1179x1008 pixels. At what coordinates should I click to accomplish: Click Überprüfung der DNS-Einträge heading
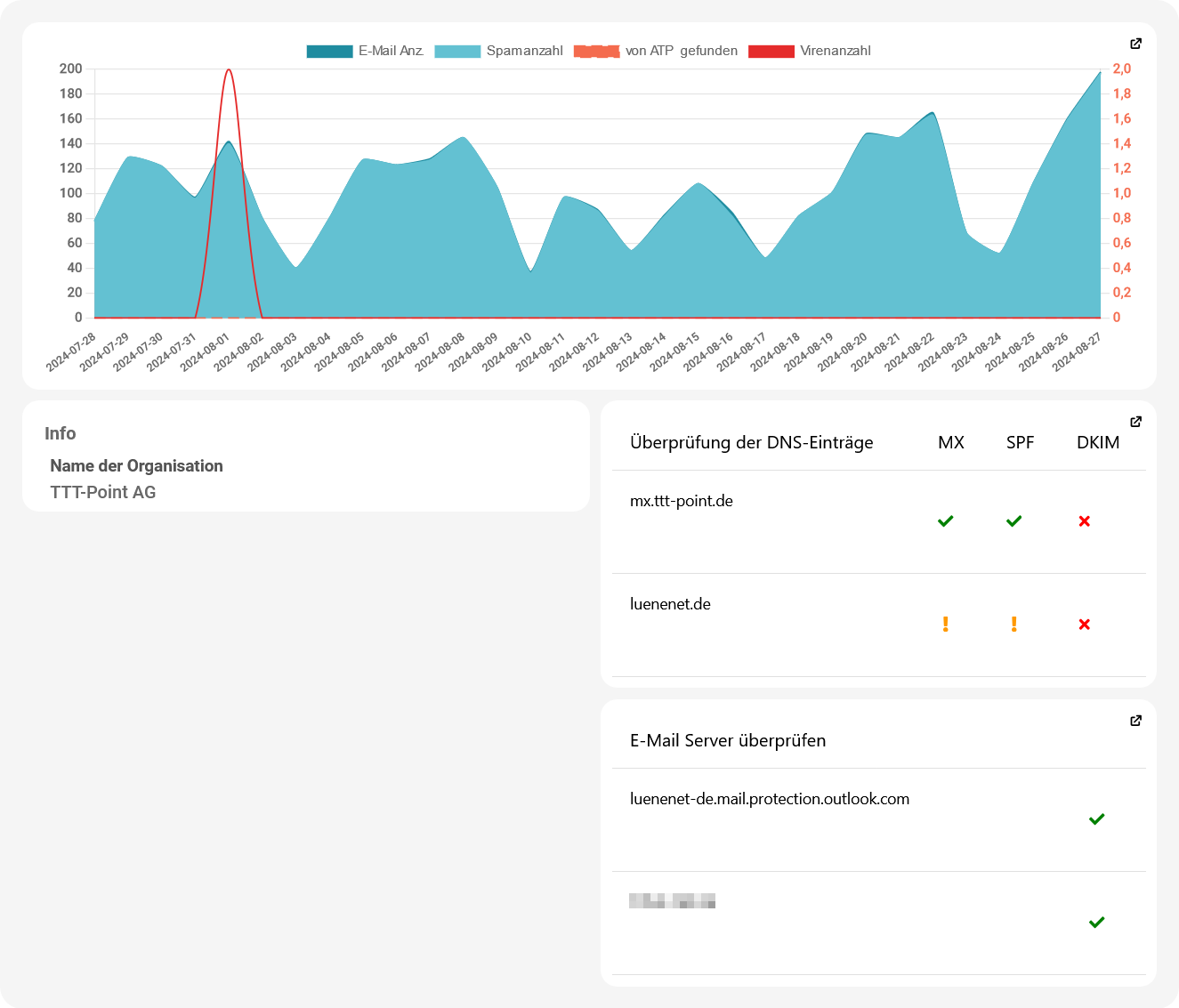(752, 442)
